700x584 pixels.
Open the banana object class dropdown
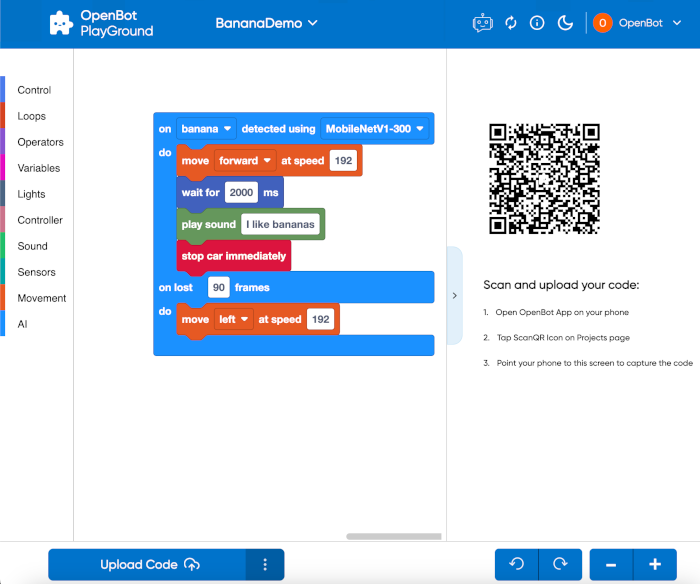(x=206, y=129)
